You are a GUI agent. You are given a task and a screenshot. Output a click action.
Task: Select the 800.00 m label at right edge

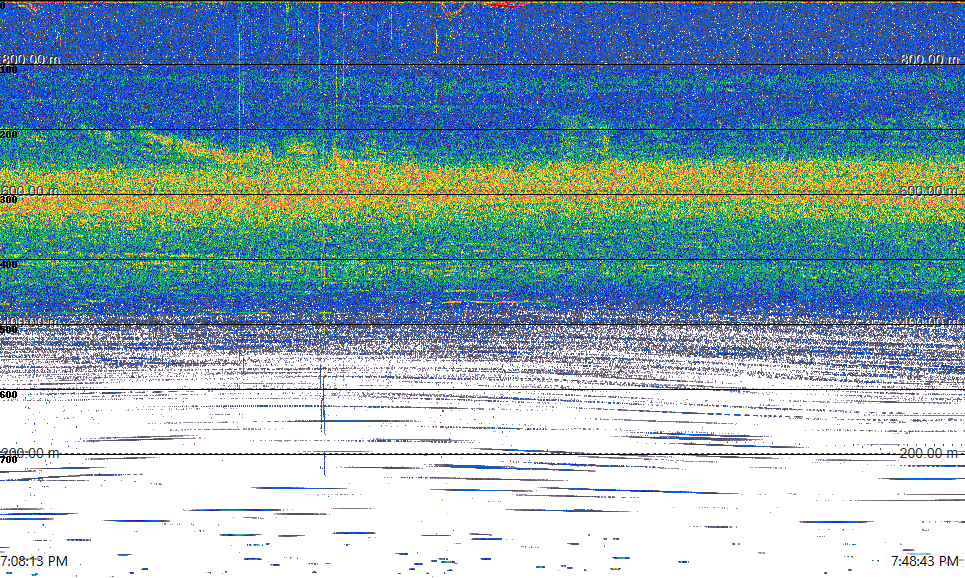[930, 59]
